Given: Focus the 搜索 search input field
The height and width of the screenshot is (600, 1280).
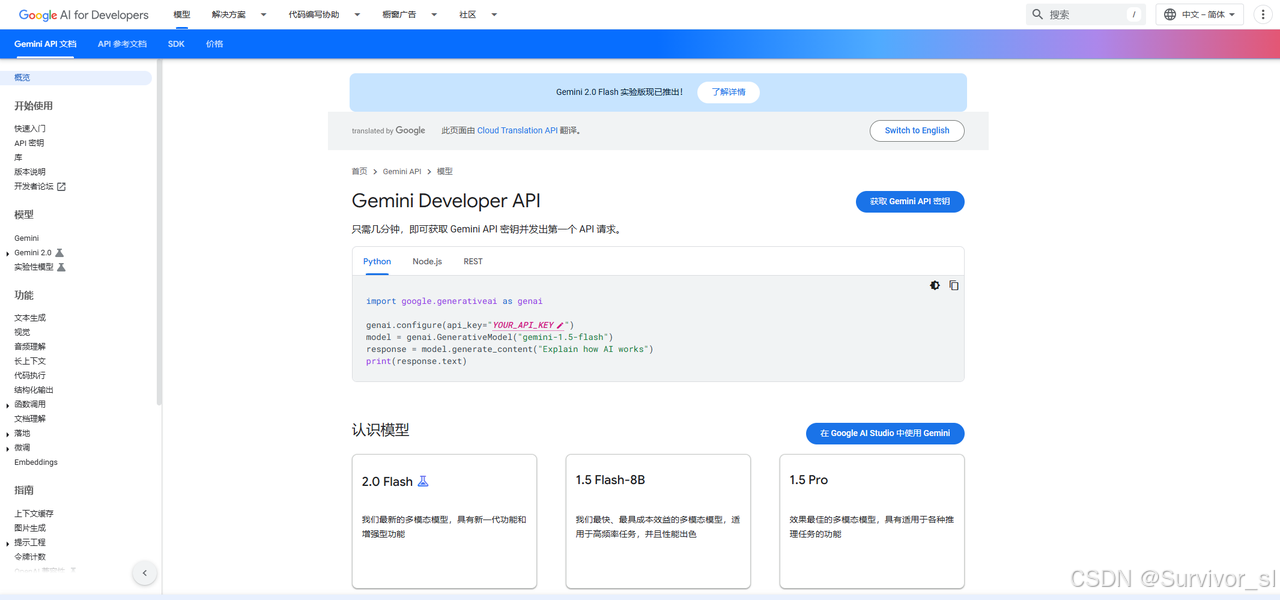Looking at the screenshot, I should 1085,14.
